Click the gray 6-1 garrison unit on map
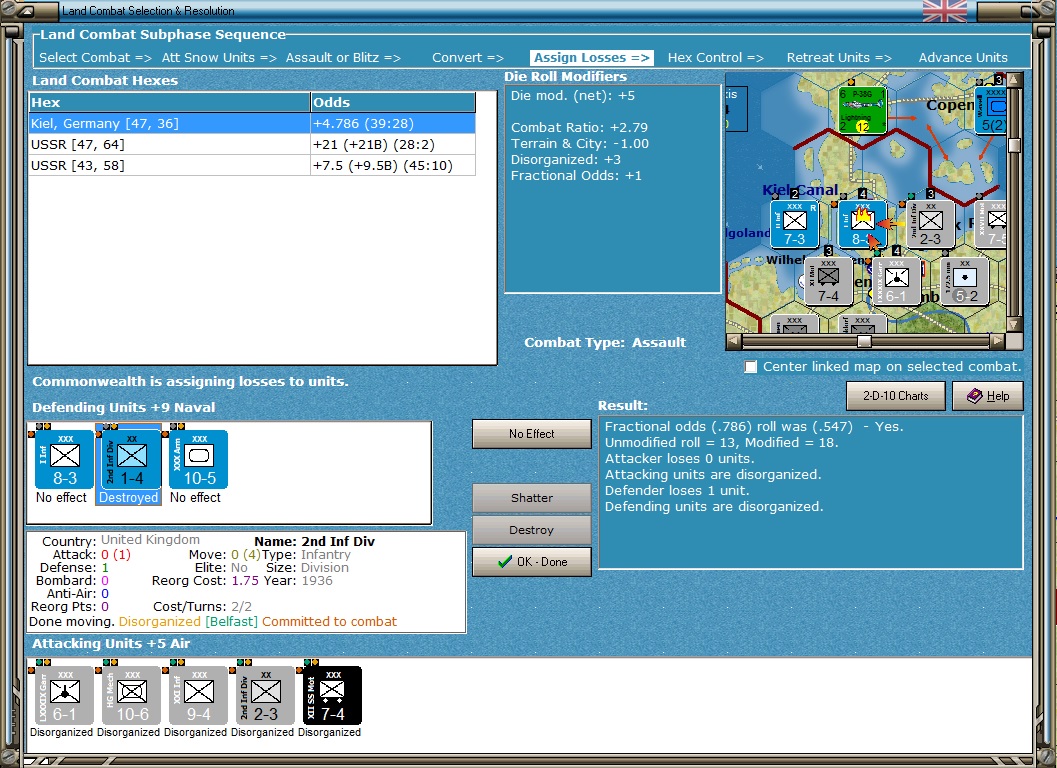This screenshot has width=1057, height=768. pyautogui.click(x=896, y=282)
